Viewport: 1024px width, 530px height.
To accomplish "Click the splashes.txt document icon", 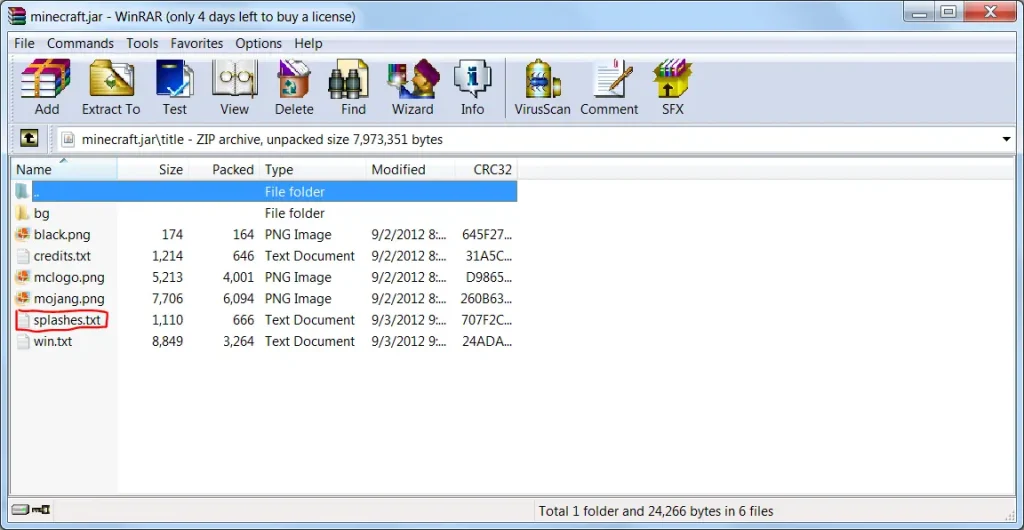I will 23,320.
